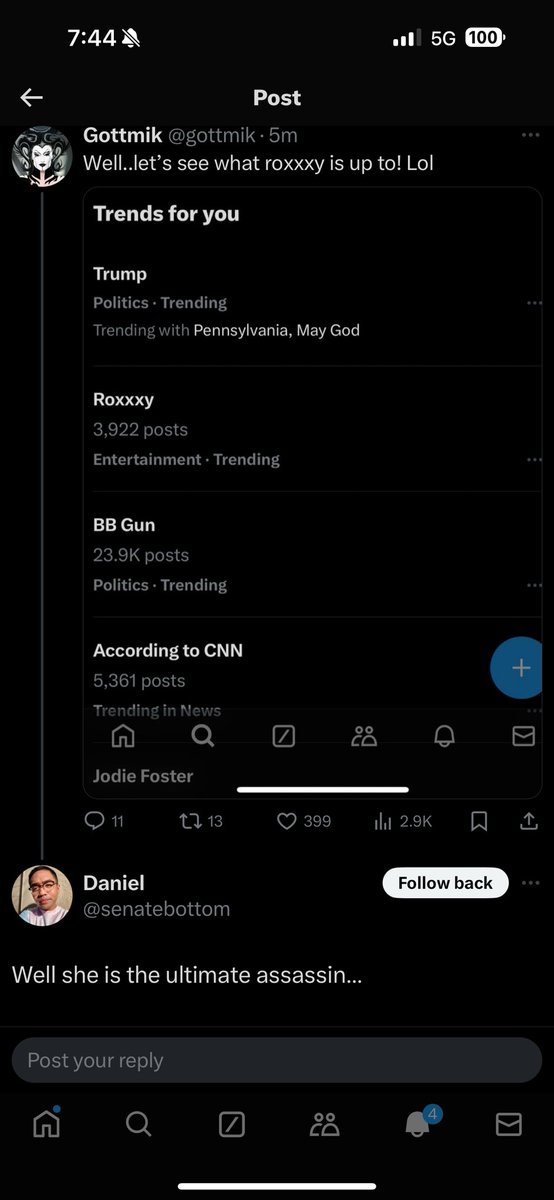Open Gottmik's profile avatar
554x1200 pixels.
[42, 155]
